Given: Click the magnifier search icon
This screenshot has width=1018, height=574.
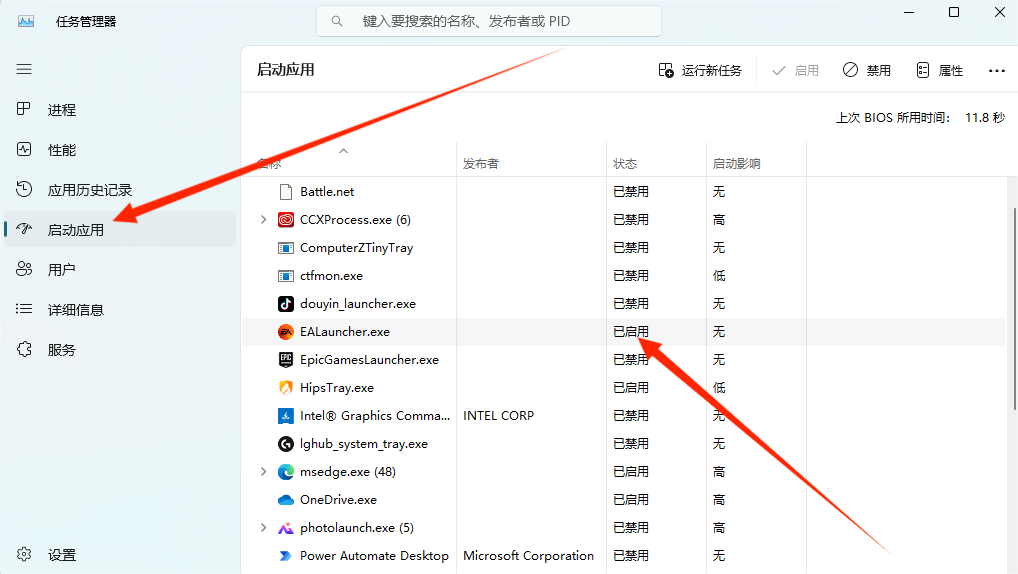Looking at the screenshot, I should click(x=336, y=21).
